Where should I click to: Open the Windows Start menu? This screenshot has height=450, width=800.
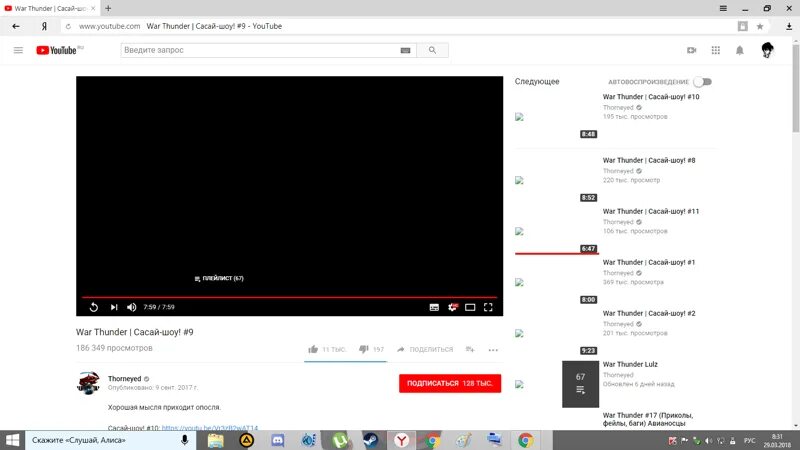[x=12, y=440]
